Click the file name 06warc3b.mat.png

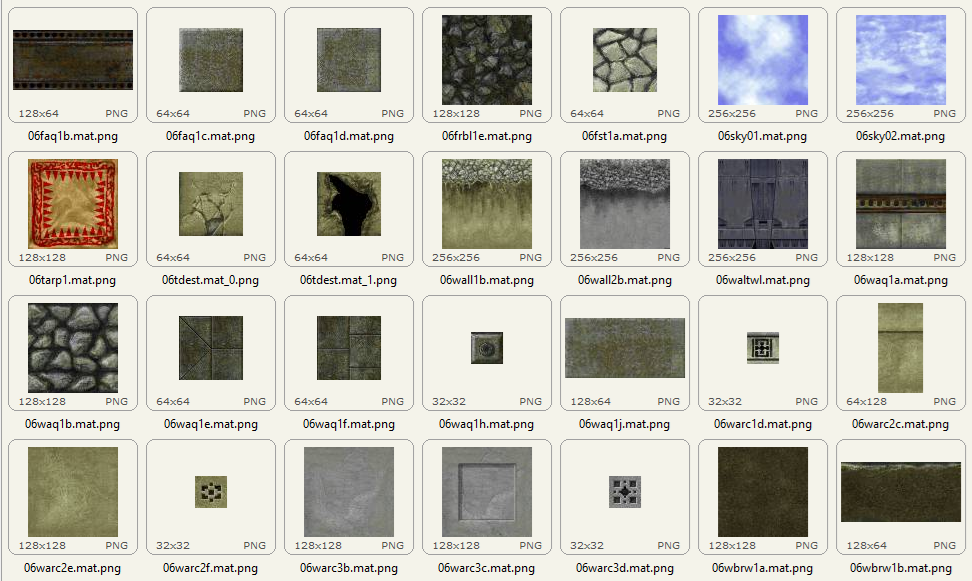pyautogui.click(x=349, y=568)
